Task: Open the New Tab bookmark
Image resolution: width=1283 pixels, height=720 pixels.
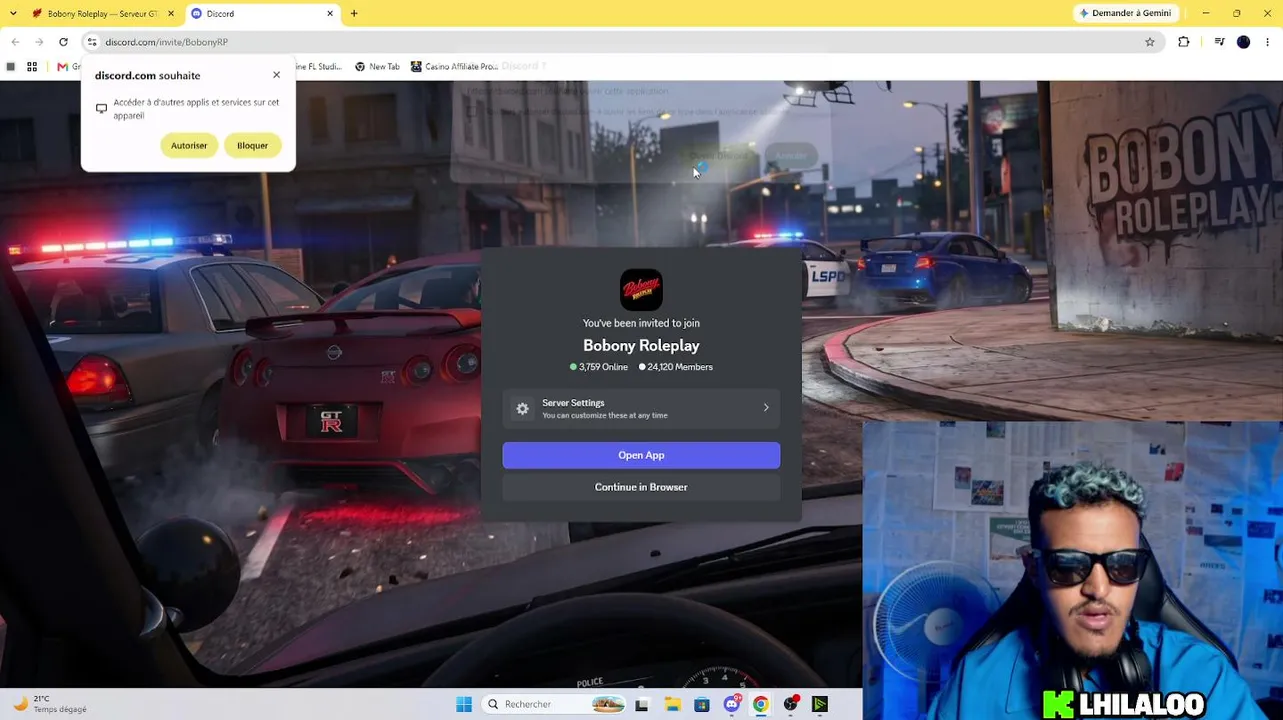Action: [x=377, y=67]
